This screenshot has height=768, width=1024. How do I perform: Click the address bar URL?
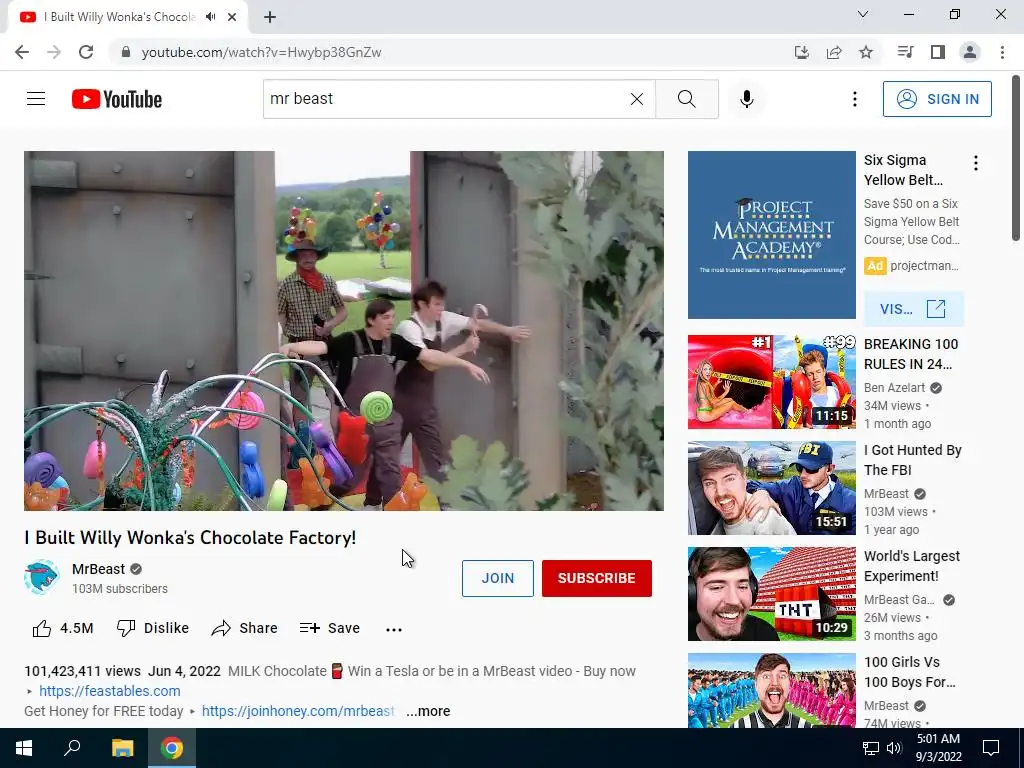(261, 52)
